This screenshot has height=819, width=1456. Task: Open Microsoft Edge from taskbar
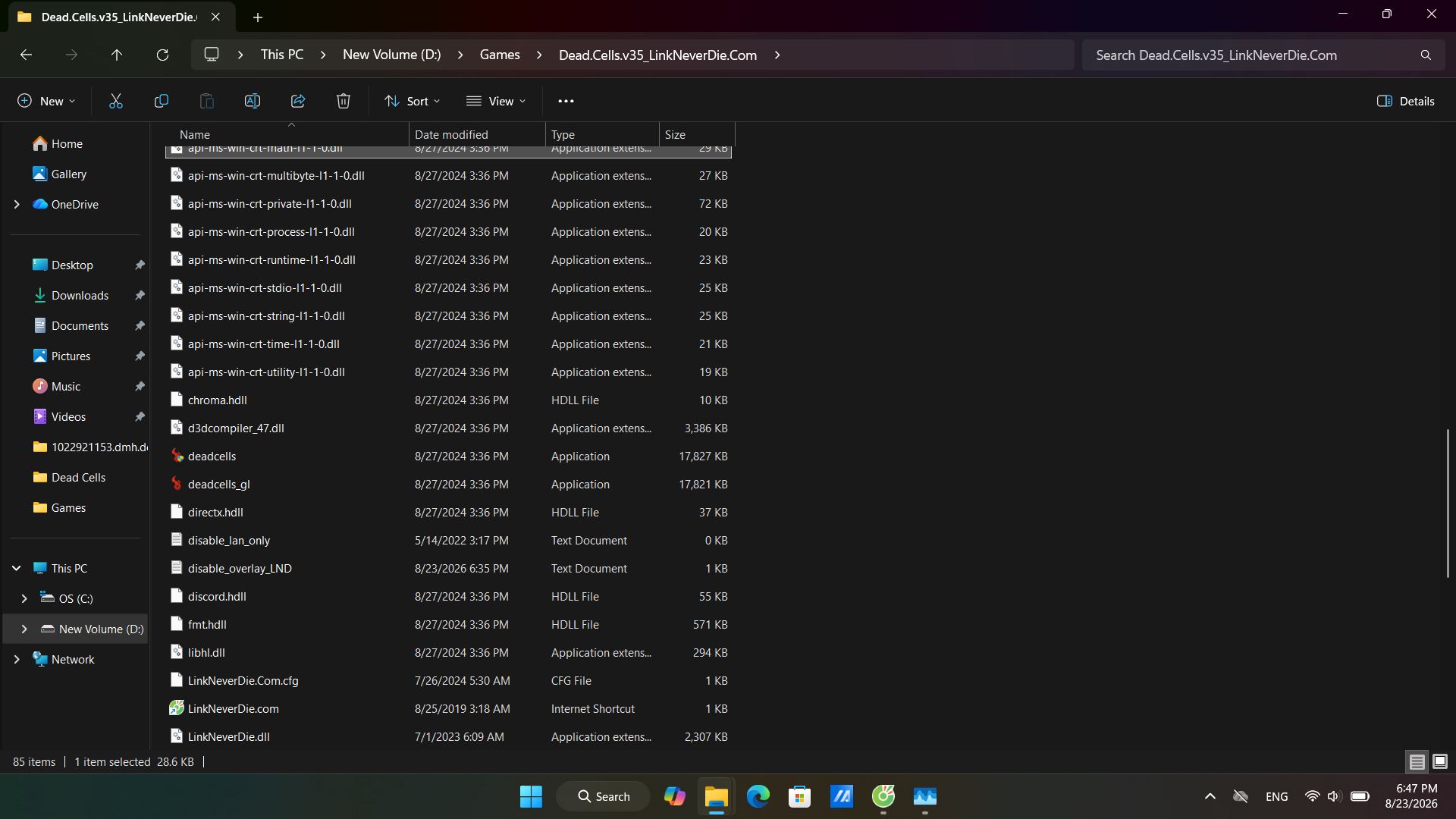[758, 796]
